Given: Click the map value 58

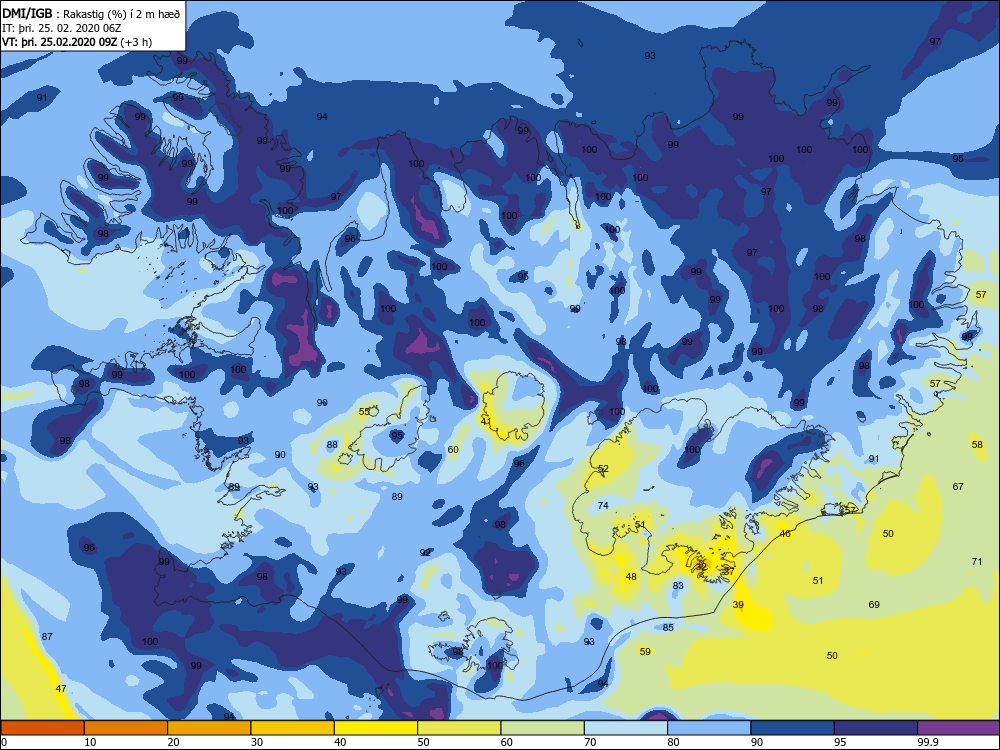Looking at the screenshot, I should coord(977,445).
